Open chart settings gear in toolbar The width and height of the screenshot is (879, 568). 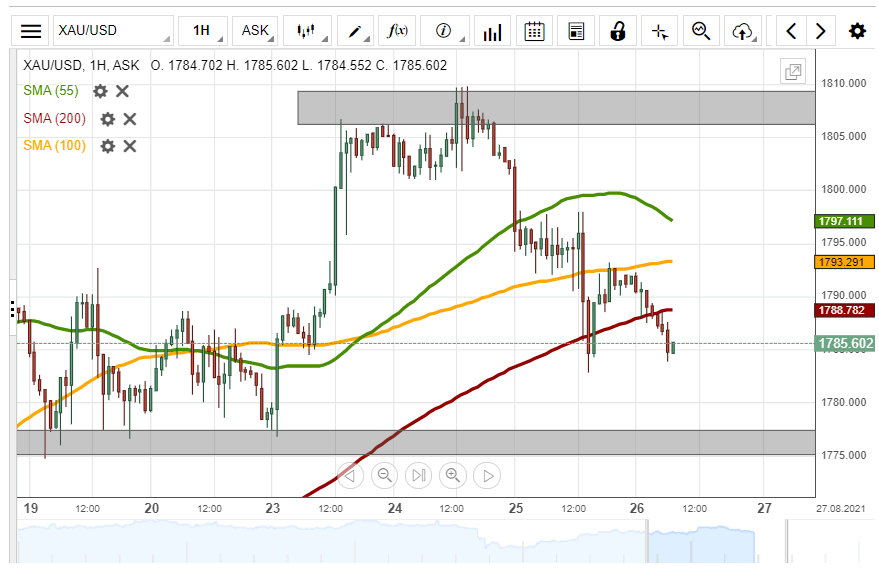857,31
